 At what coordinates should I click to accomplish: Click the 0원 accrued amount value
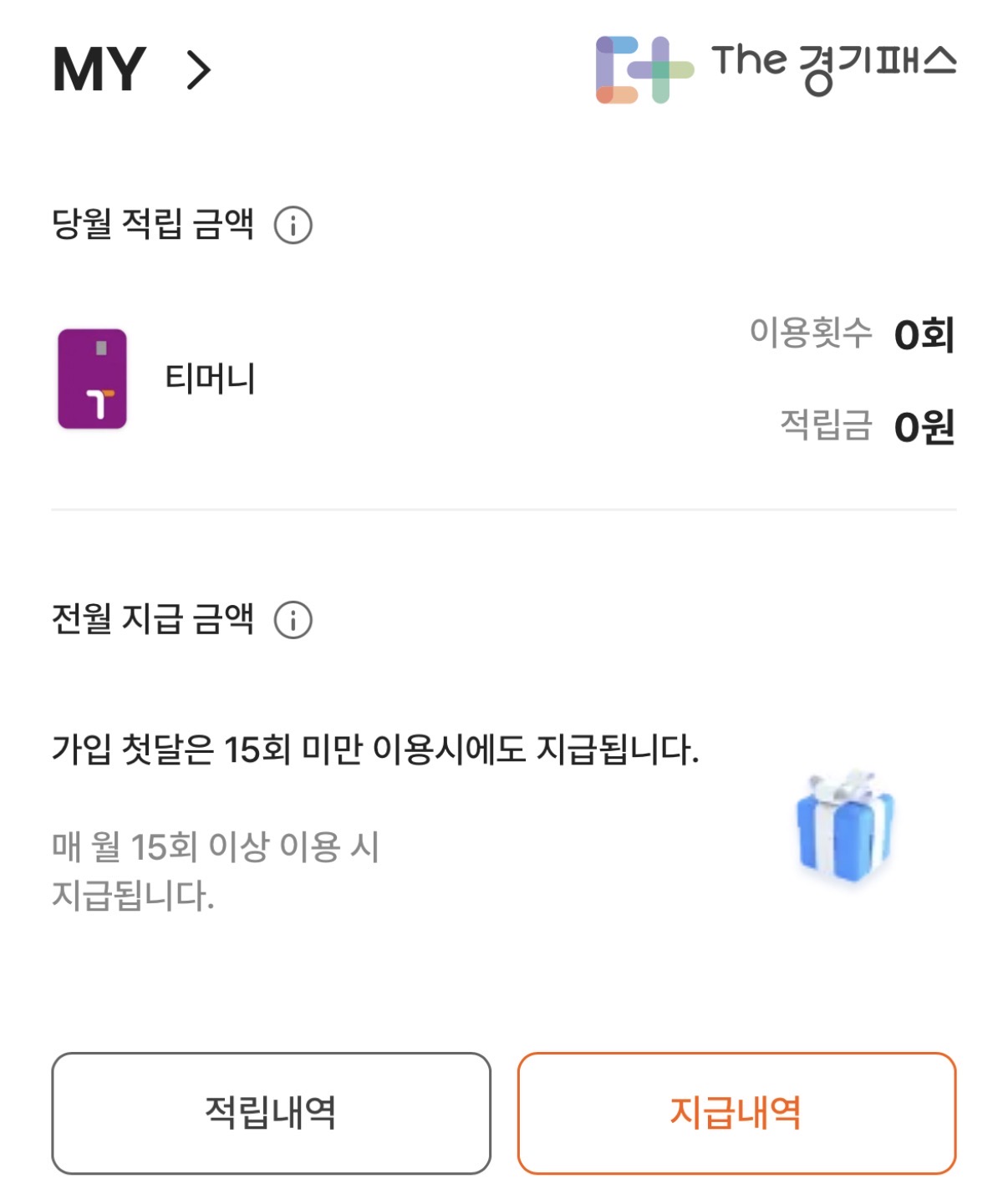click(924, 427)
